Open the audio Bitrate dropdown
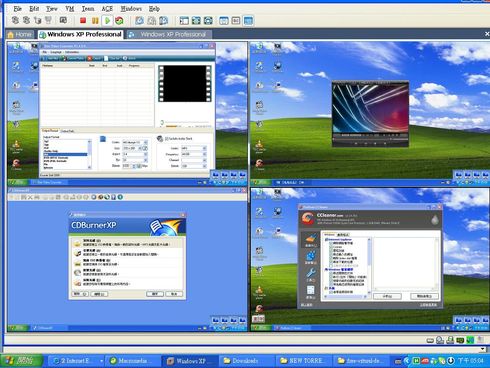 click(204, 166)
